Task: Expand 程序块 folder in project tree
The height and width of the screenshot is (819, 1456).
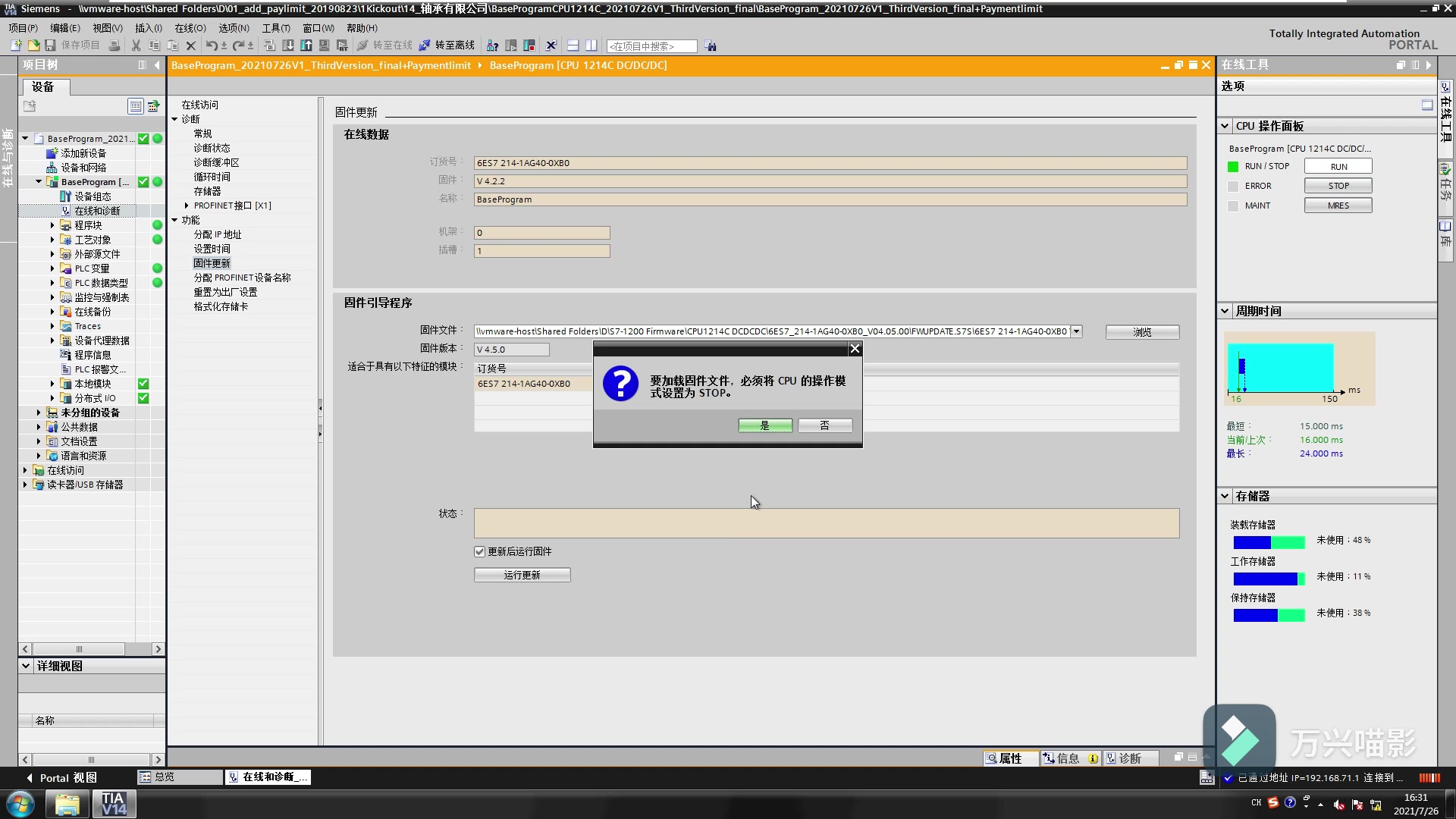Action: tap(52, 225)
